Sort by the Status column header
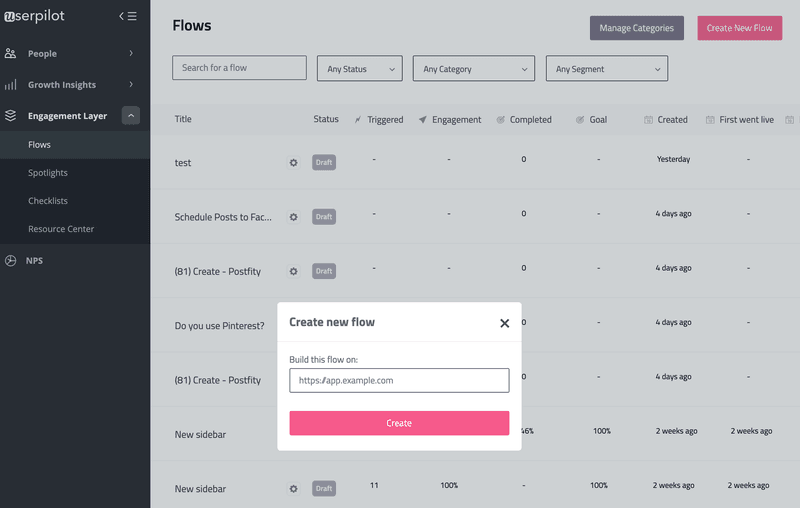The width and height of the screenshot is (800, 508). coord(326,119)
